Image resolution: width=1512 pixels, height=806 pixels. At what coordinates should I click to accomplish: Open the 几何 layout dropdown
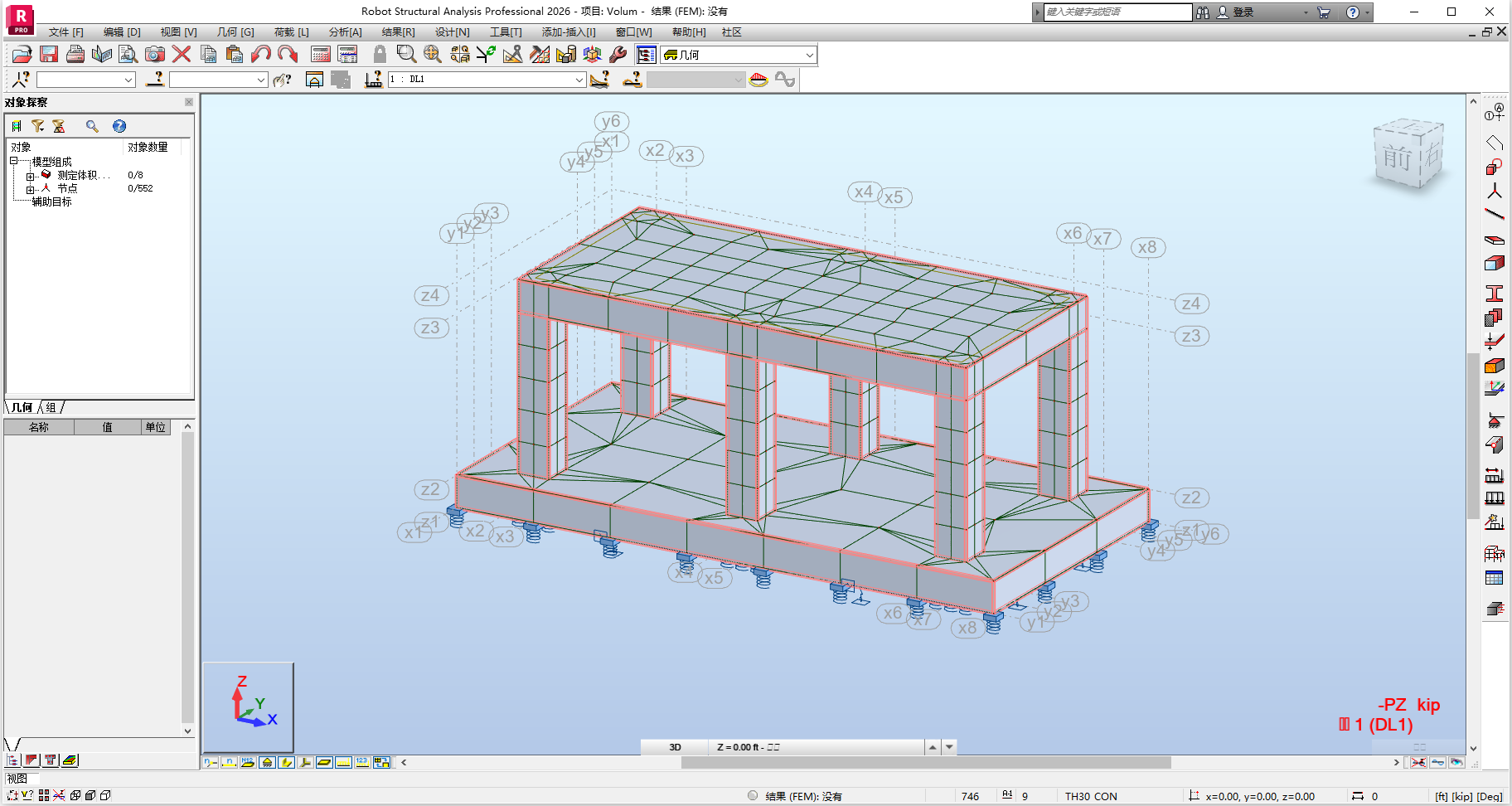[809, 55]
